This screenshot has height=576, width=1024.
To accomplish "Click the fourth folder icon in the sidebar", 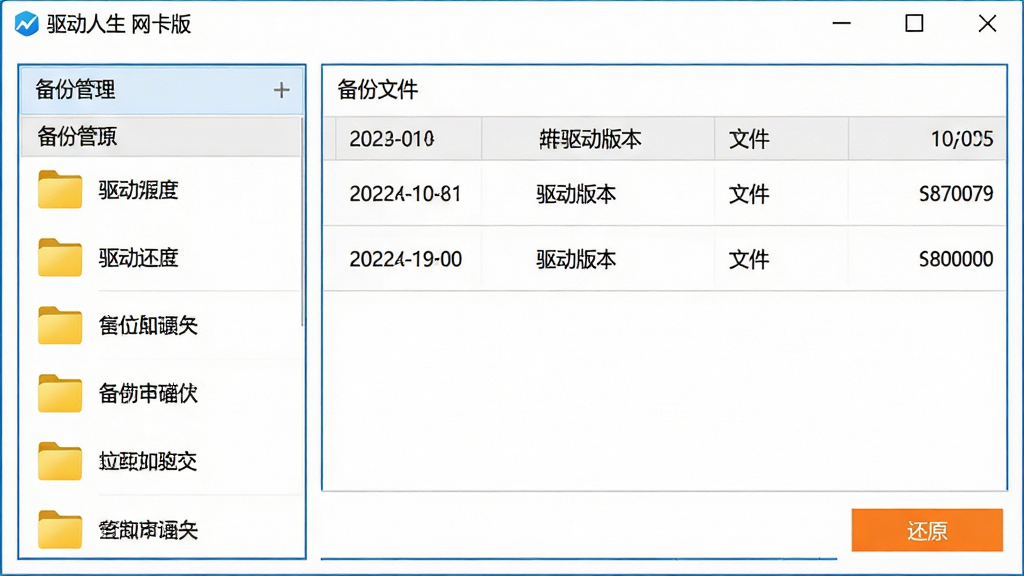I will [60, 393].
